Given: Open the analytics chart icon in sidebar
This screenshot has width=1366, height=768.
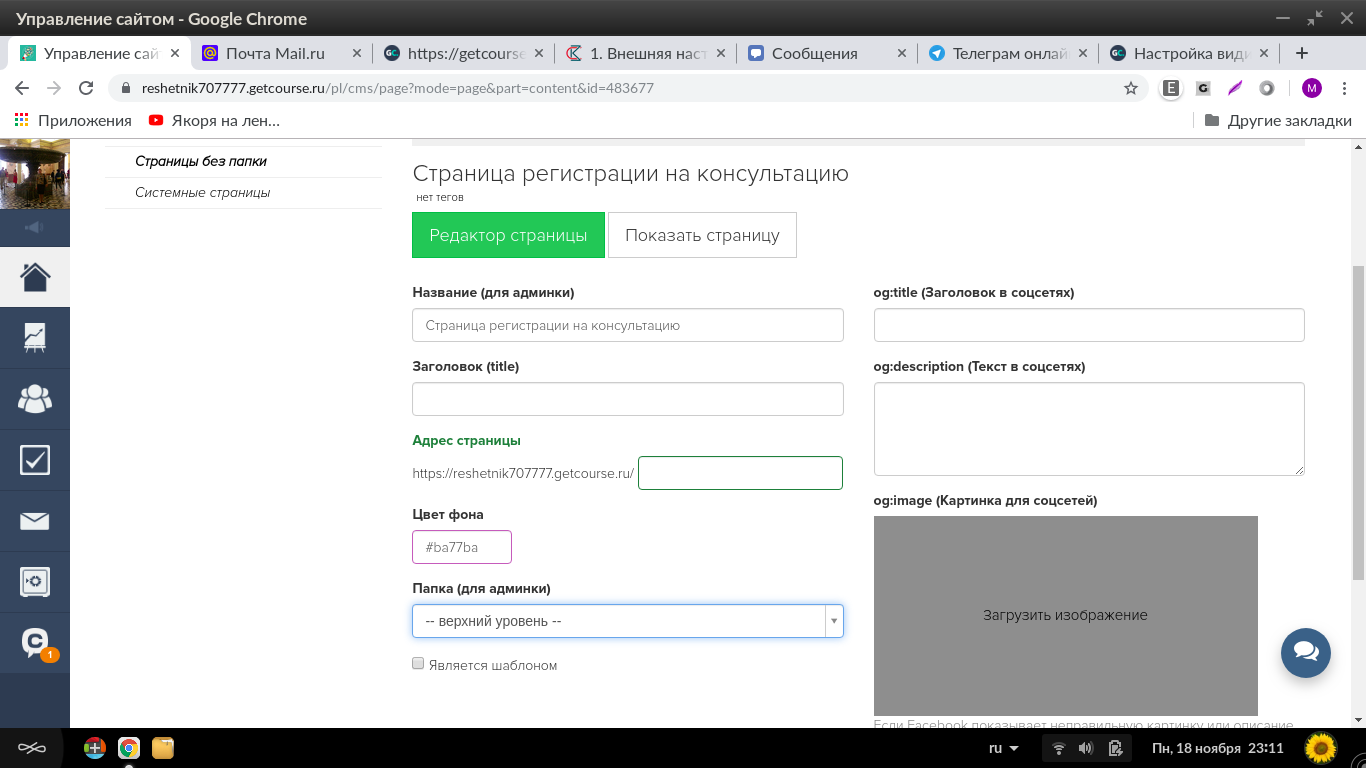Looking at the screenshot, I should 35,338.
